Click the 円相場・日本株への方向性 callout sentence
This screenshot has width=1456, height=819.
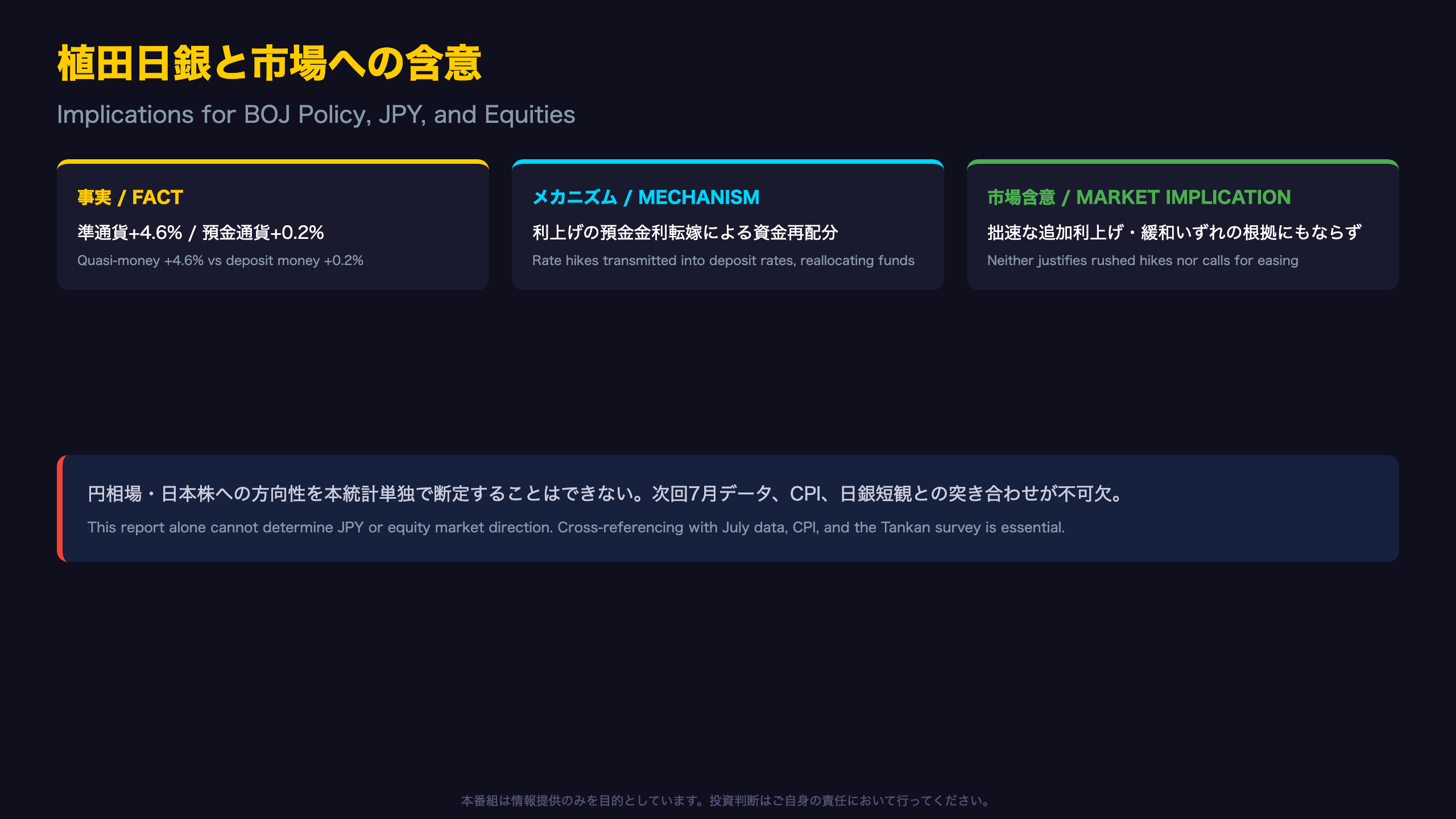coord(606,494)
